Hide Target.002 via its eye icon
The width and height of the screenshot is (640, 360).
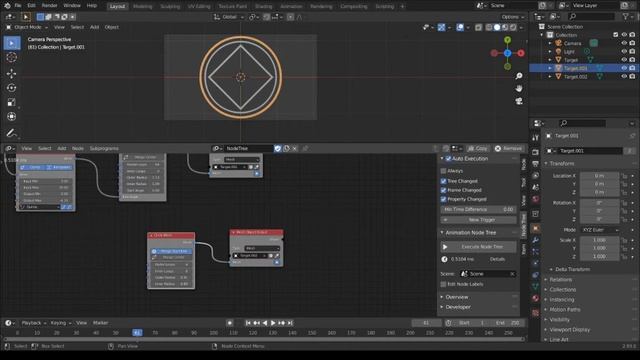tap(624, 76)
